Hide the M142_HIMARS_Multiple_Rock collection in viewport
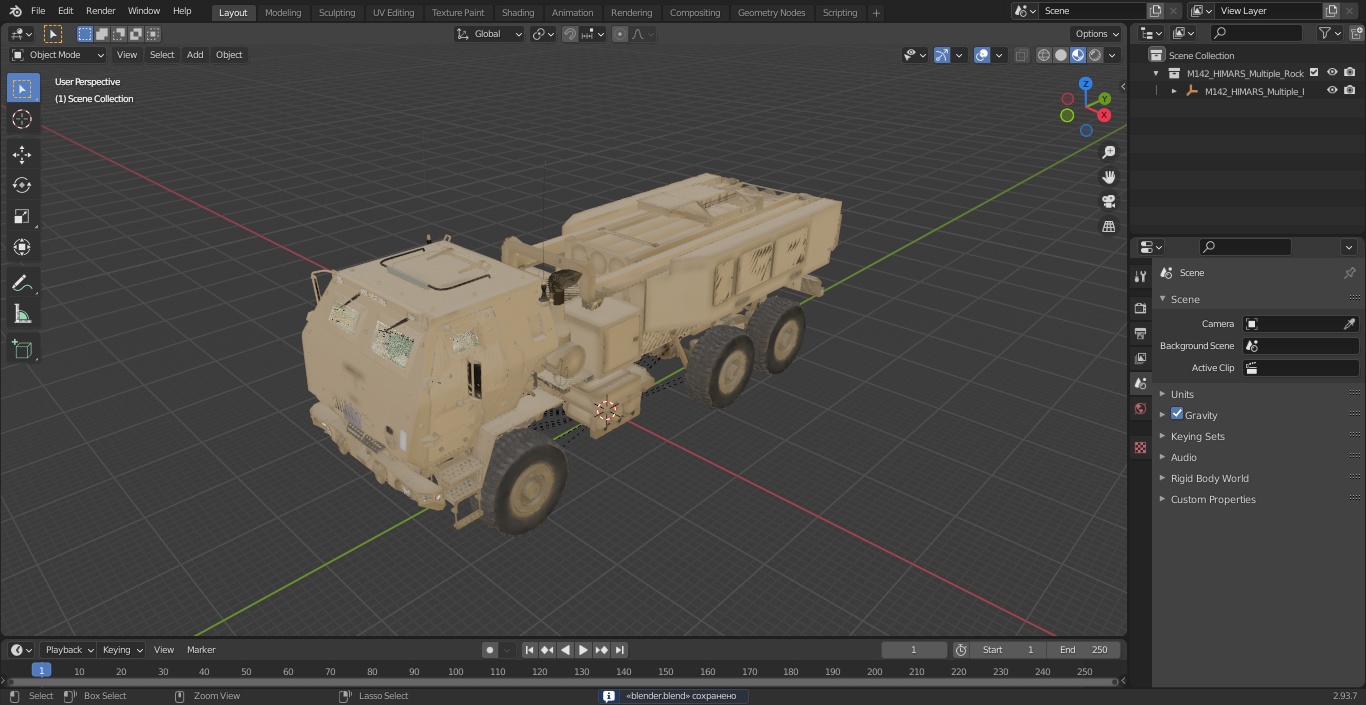Screen dimensions: 1366x705 pos(1332,73)
